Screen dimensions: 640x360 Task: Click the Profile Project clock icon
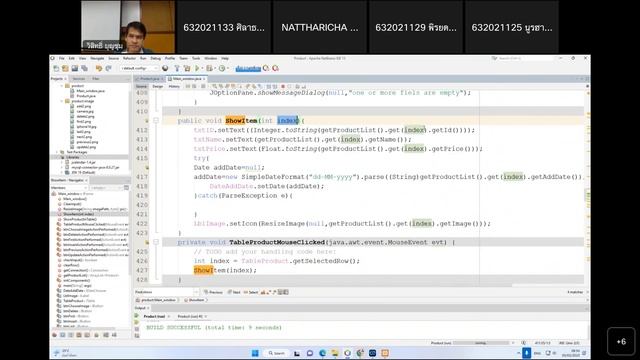pos(222,68)
